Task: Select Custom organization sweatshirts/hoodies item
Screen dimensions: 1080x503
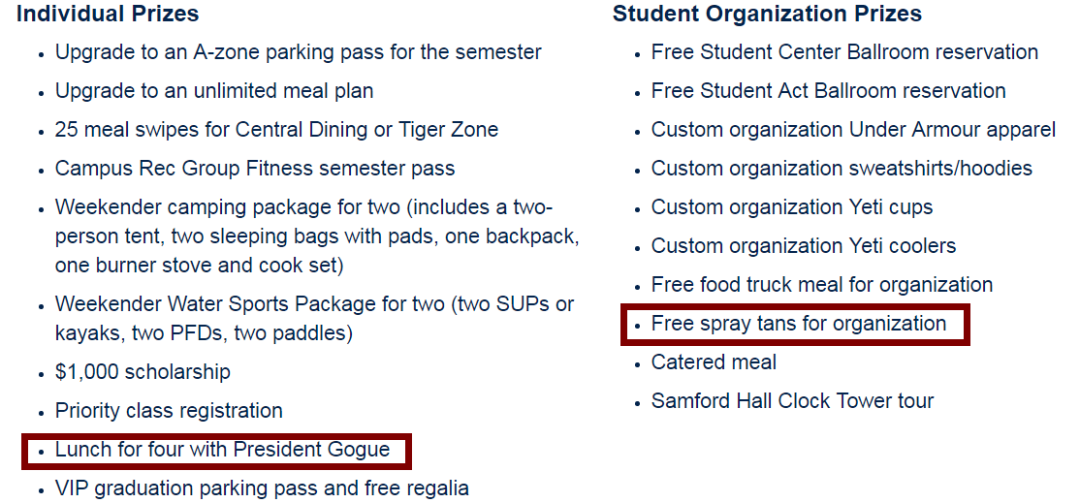Action: coord(842,168)
